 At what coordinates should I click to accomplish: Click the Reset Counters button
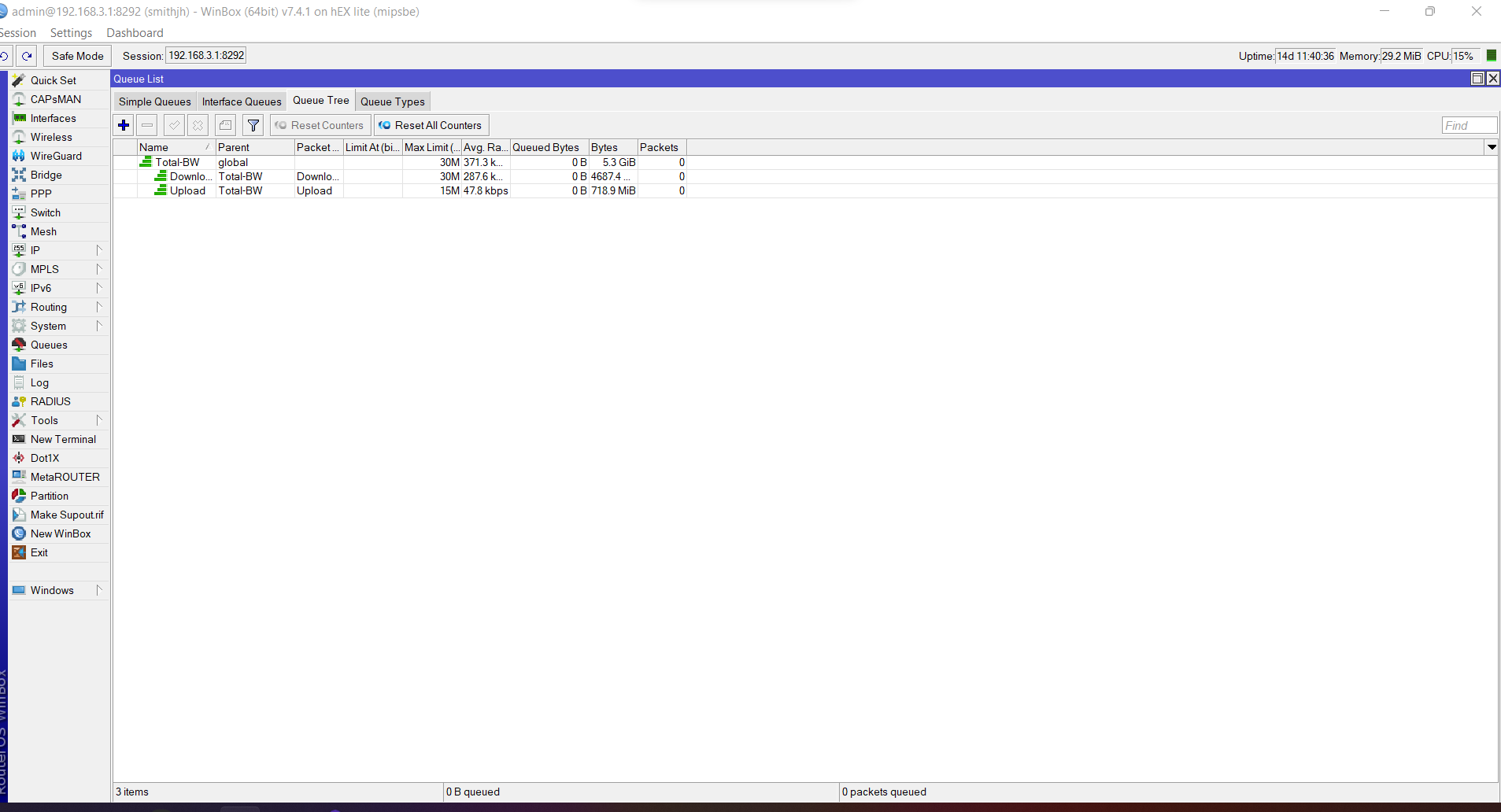[320, 125]
